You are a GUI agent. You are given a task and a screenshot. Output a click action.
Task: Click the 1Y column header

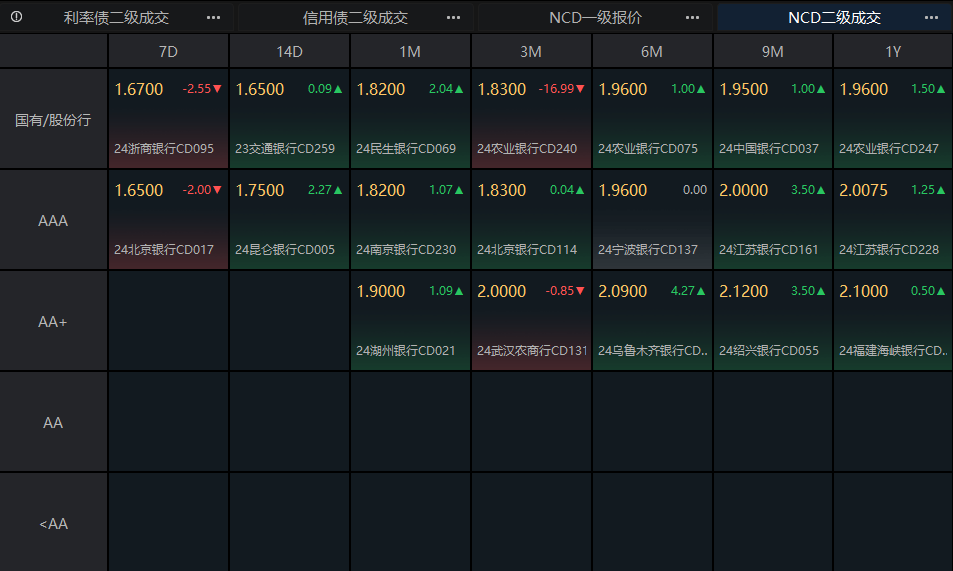click(x=893, y=52)
